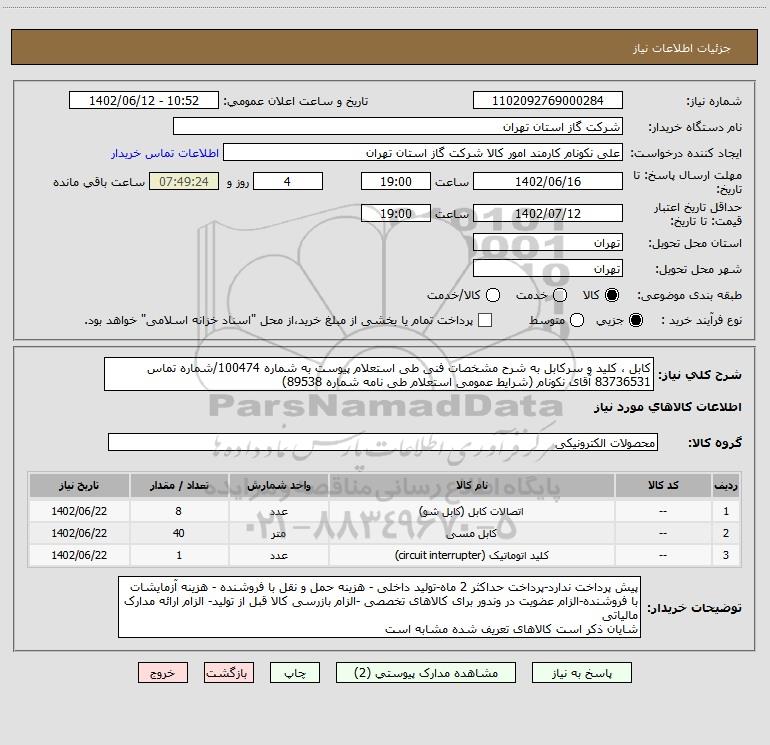Screen dimensions: 770x745
Task: Click the چاپ print button
Action: [x=295, y=673]
